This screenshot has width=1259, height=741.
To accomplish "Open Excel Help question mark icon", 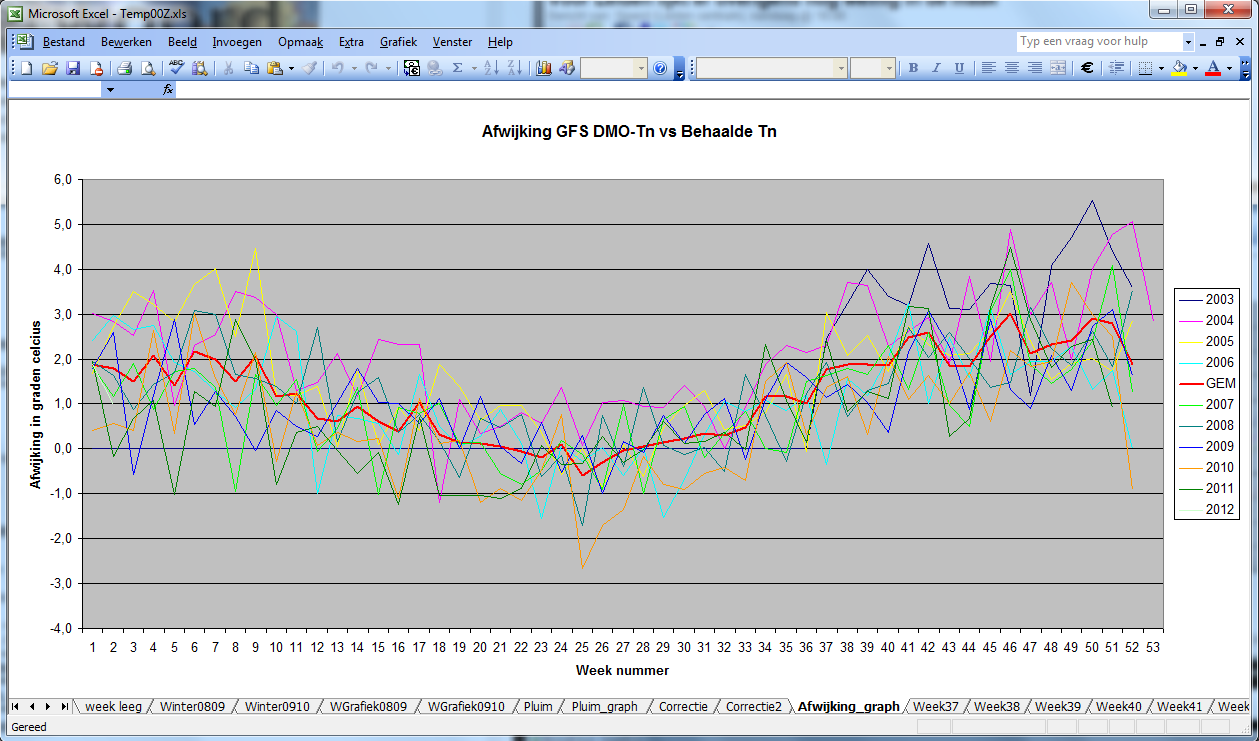I will tap(660, 68).
